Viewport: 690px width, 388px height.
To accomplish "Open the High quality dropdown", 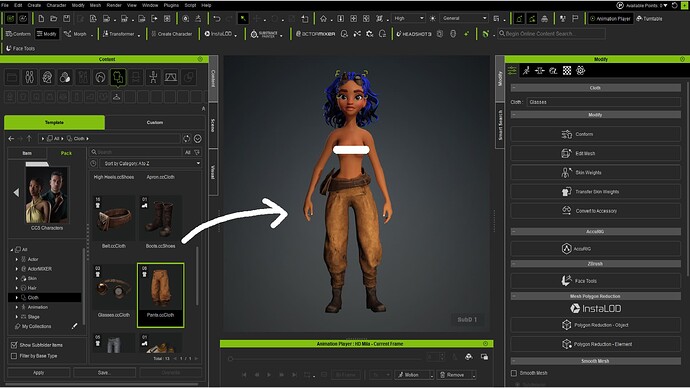I will [409, 18].
